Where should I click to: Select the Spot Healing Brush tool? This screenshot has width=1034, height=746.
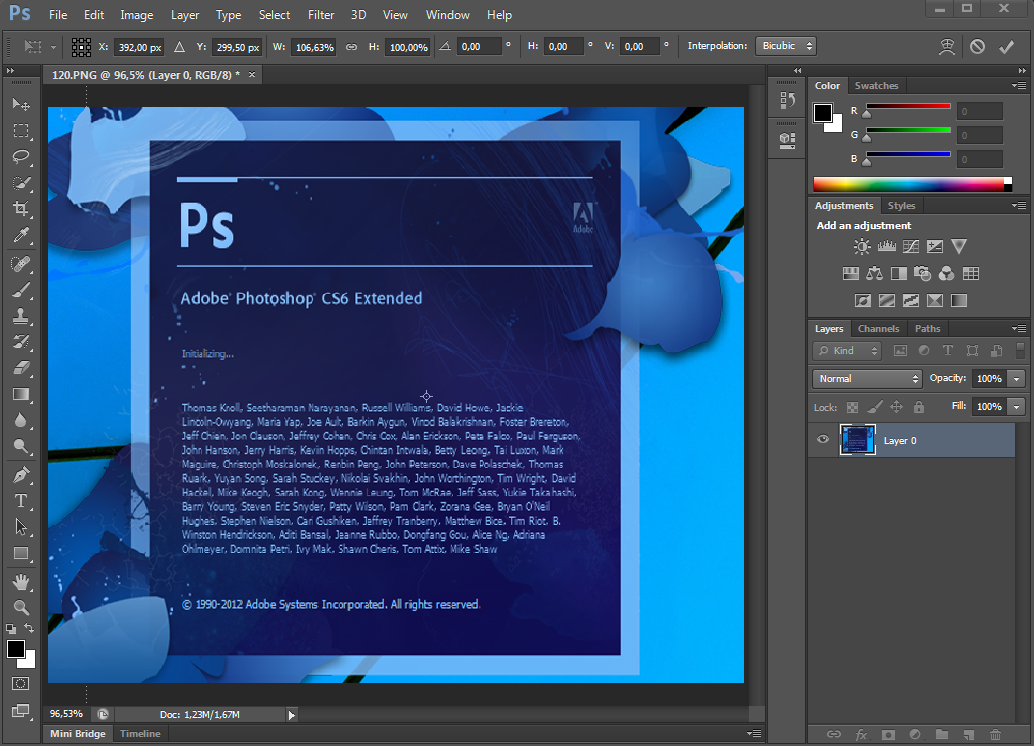point(21,264)
